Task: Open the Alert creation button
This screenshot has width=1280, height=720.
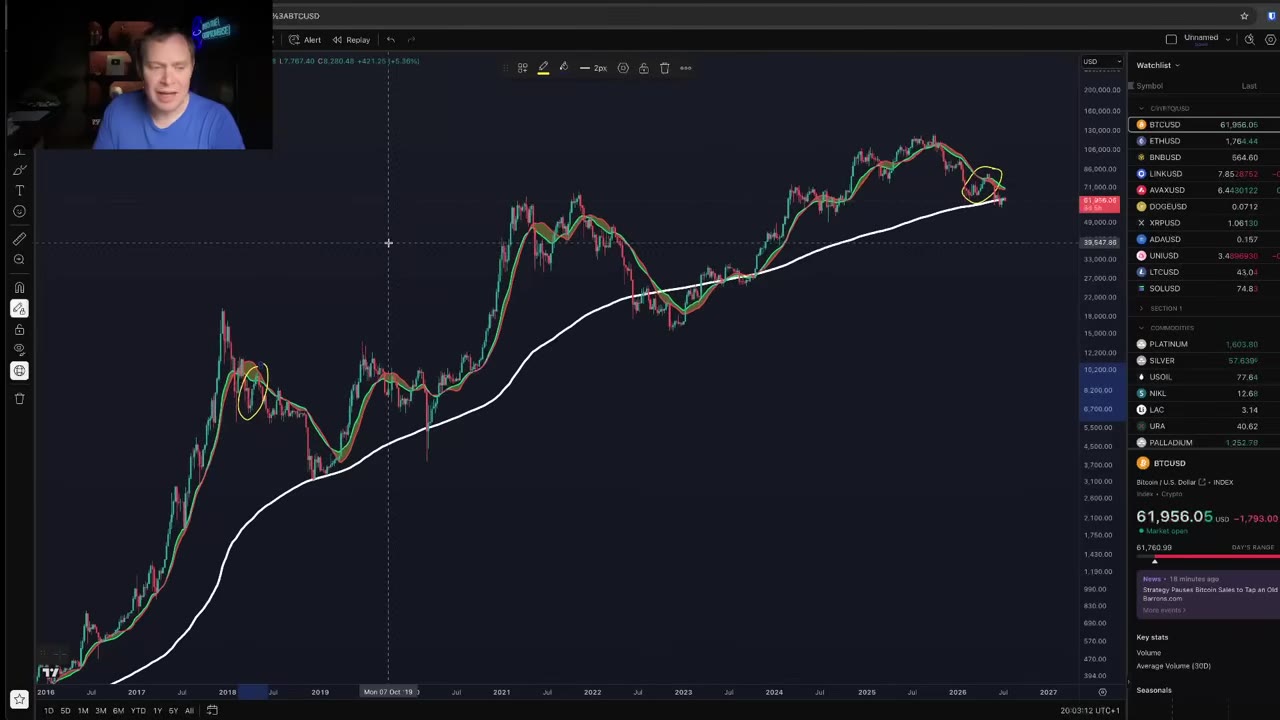Action: coord(305,40)
